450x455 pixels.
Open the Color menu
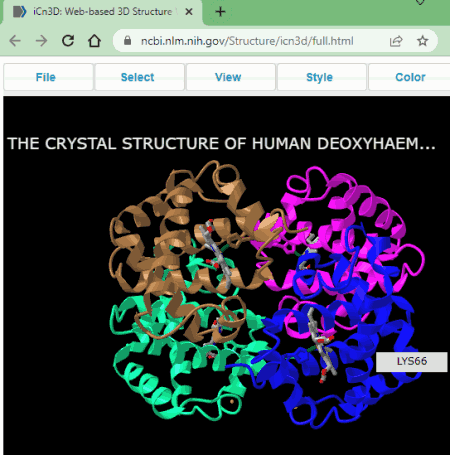point(410,77)
